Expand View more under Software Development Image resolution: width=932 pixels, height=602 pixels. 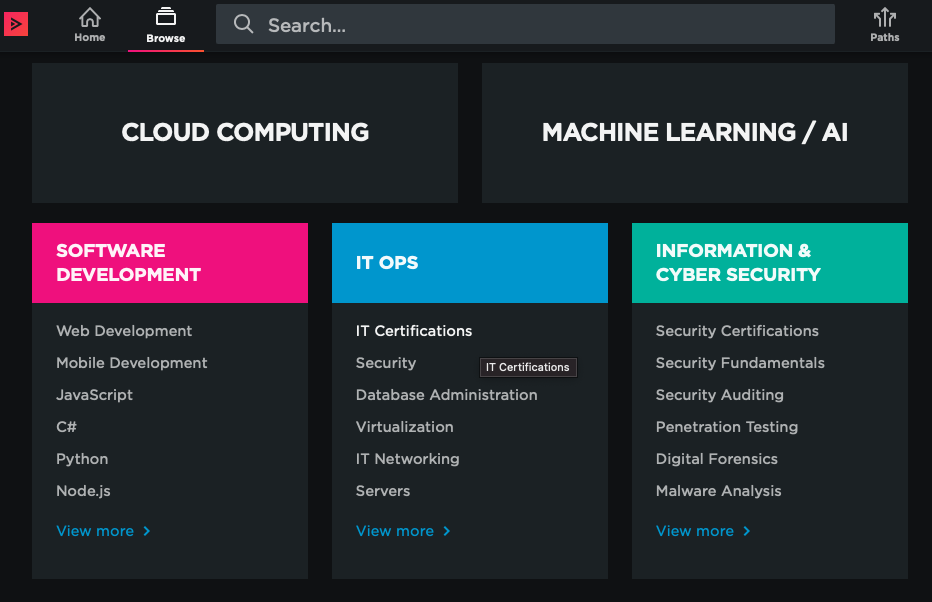[95, 531]
